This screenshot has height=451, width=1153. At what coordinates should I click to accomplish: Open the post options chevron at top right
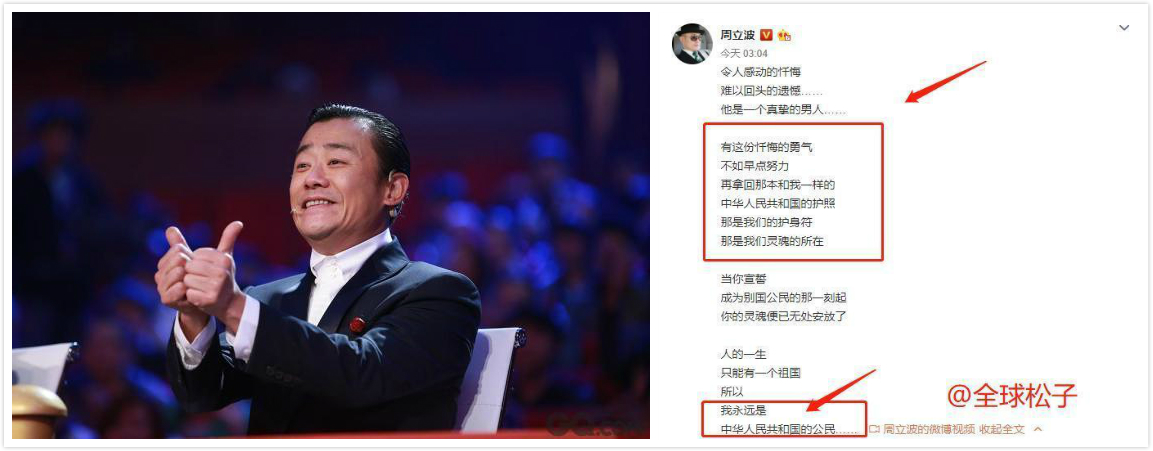tap(1124, 28)
